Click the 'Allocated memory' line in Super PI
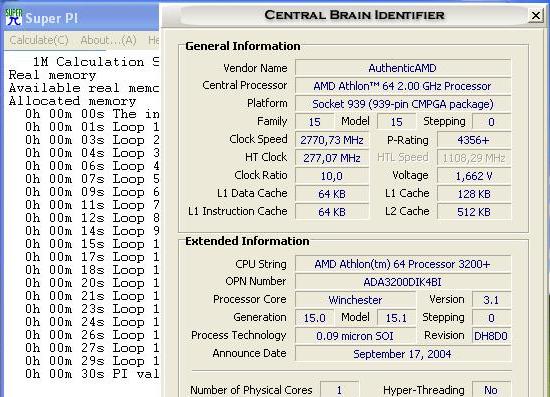The image size is (550, 397). point(73,101)
